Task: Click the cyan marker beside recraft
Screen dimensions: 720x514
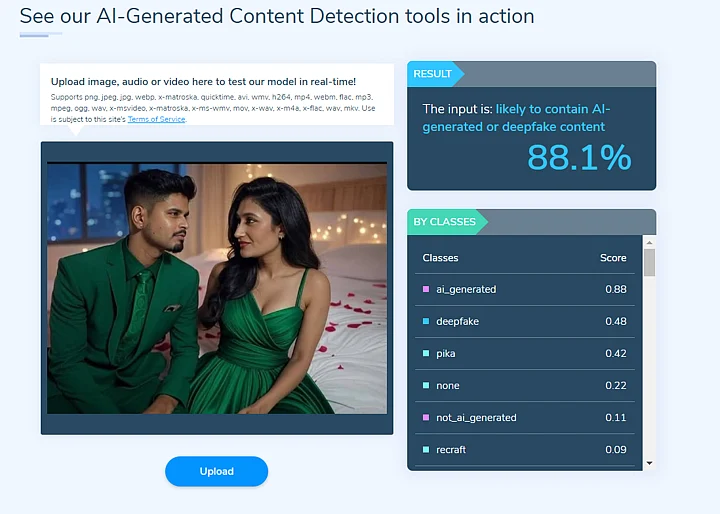Action: (426, 449)
